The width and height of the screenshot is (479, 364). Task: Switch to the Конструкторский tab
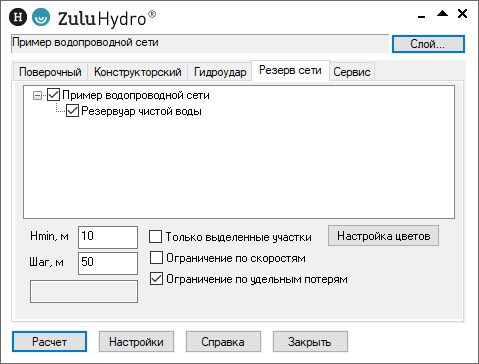click(x=138, y=72)
